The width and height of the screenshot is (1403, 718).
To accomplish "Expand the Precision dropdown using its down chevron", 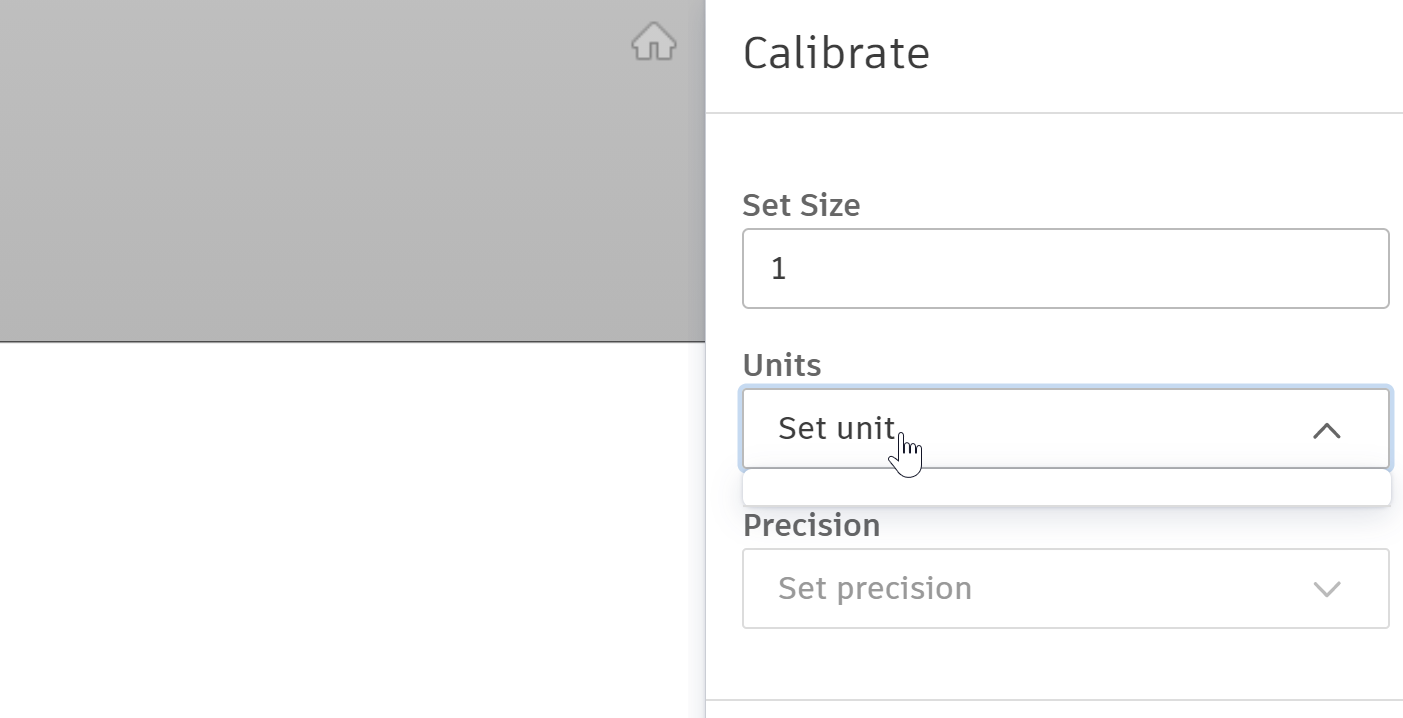I will [x=1326, y=589].
